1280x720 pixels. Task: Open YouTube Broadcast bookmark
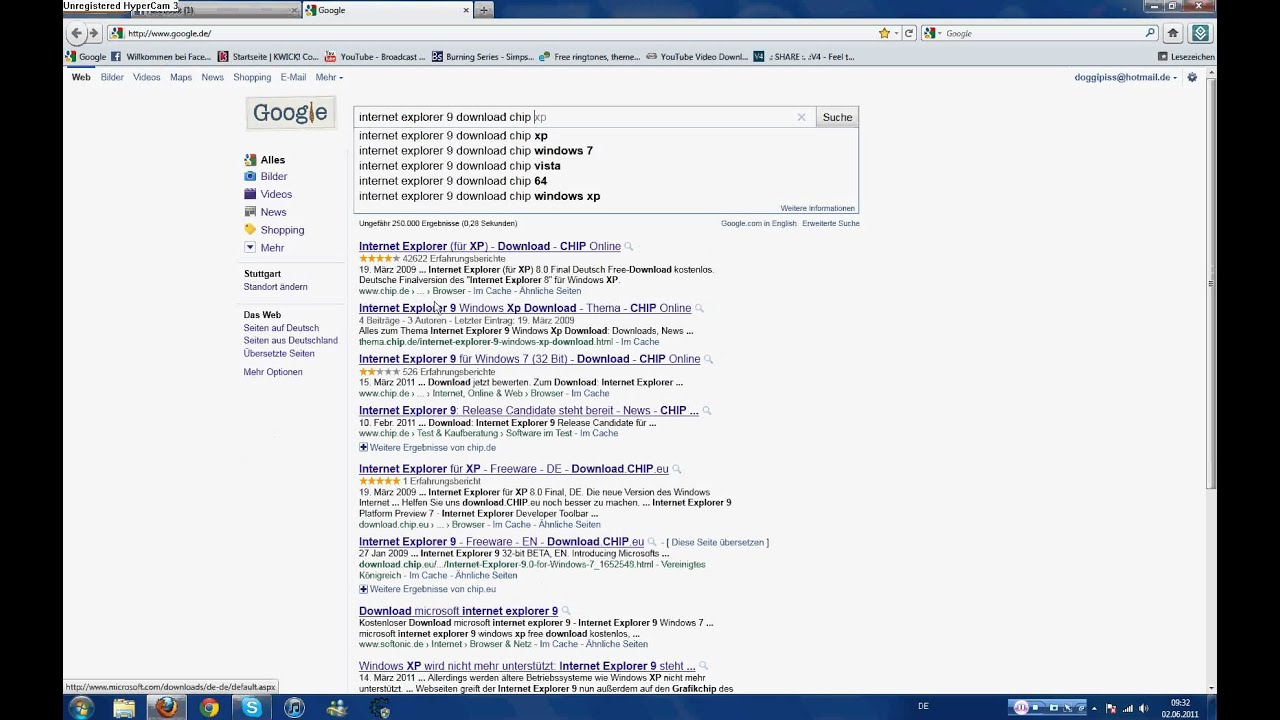coord(376,57)
